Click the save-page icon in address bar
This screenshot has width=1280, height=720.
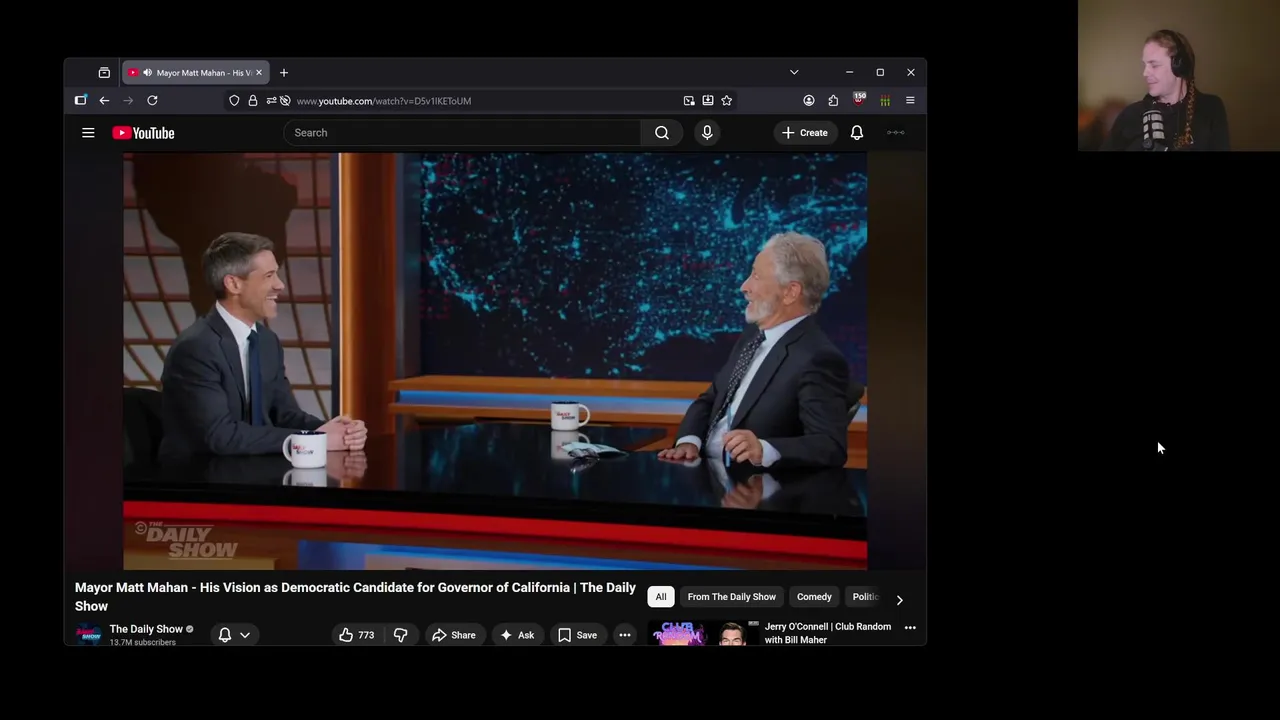pyautogui.click(x=708, y=101)
